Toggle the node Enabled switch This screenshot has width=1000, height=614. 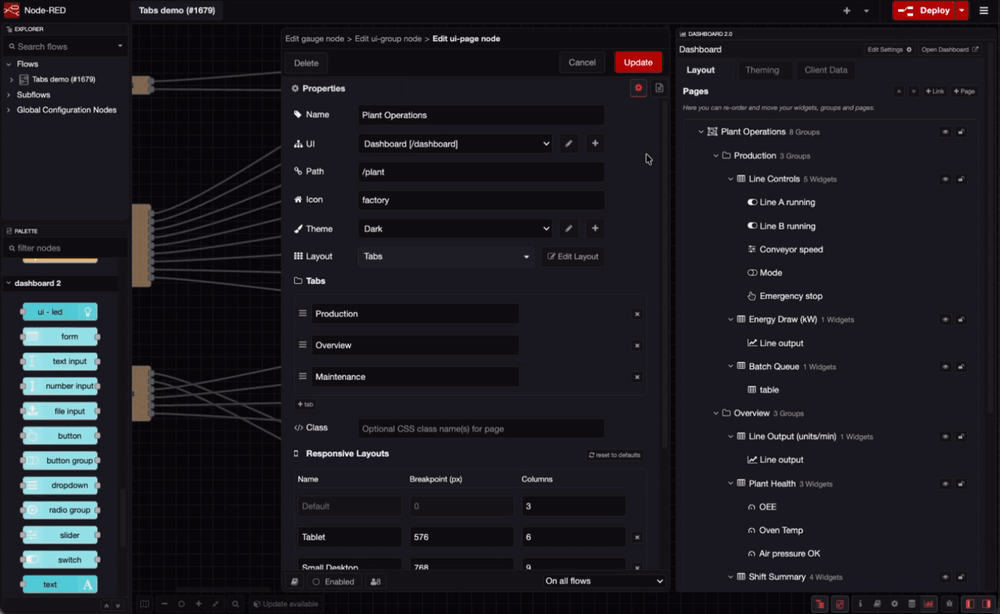333,581
